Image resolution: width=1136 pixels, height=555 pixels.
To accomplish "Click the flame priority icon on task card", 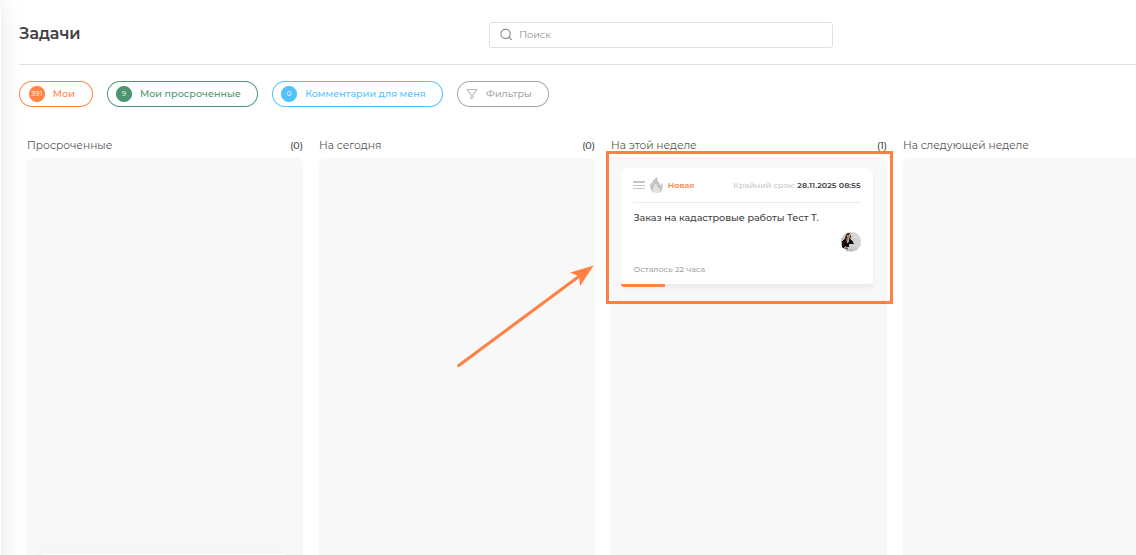I will (656, 185).
